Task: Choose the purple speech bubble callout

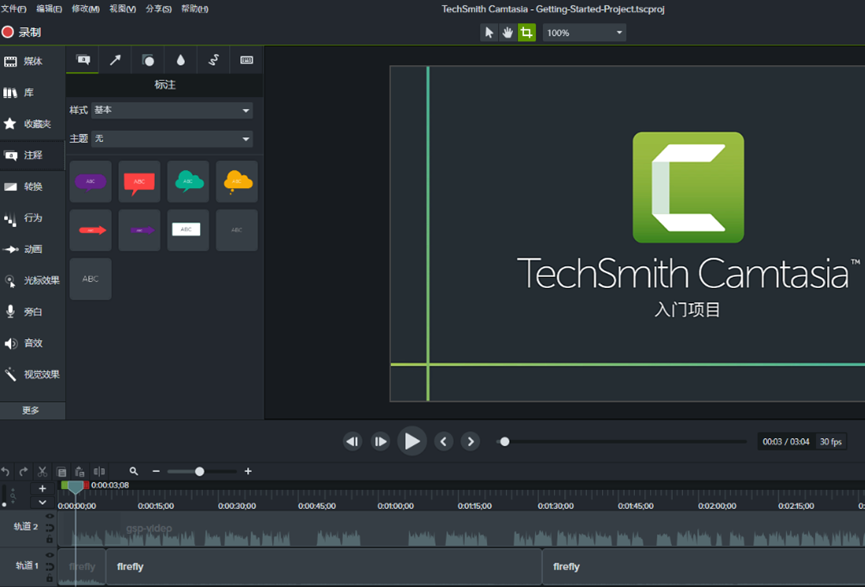Action: [x=90, y=182]
